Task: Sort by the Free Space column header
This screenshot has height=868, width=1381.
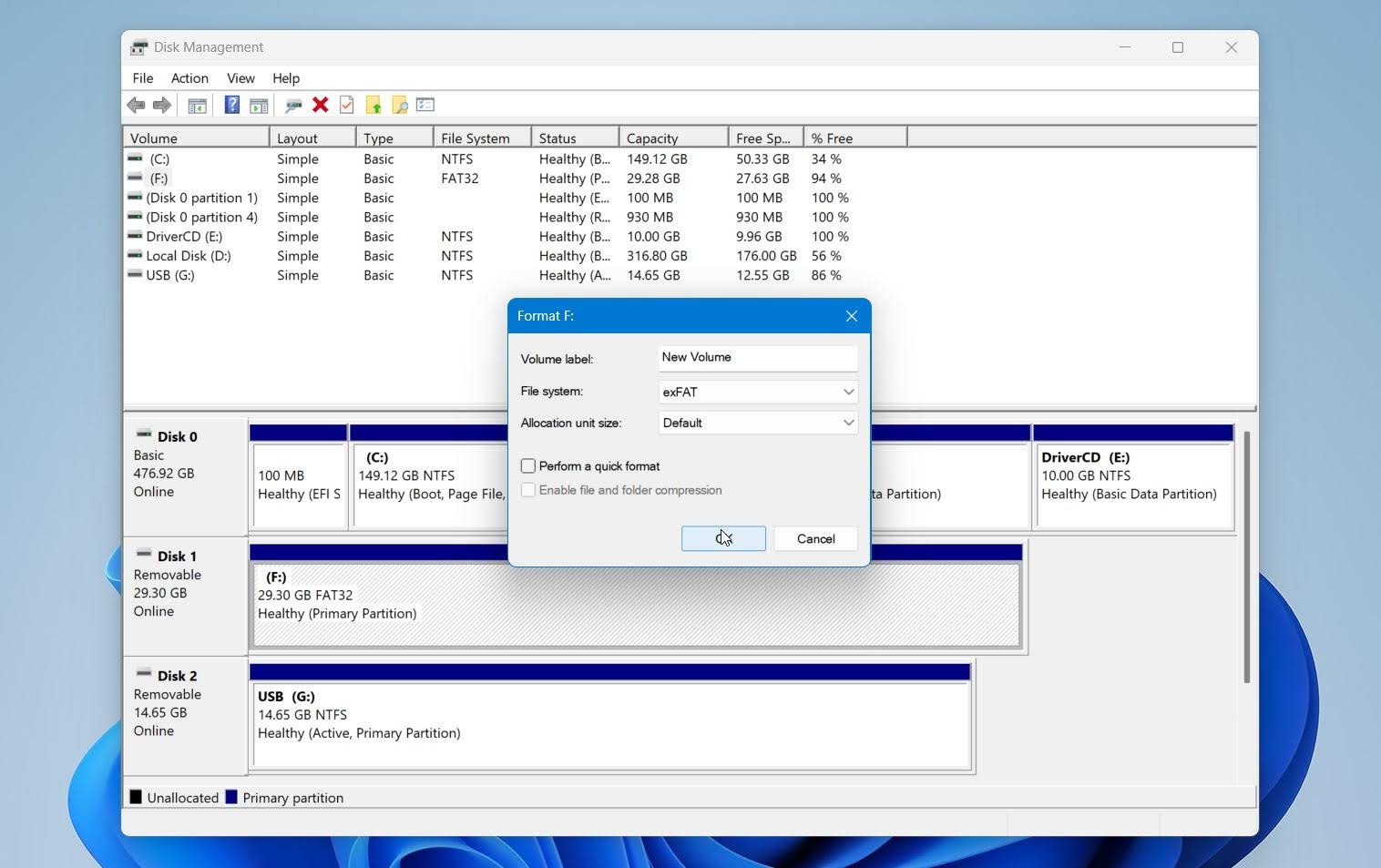Action: pyautogui.click(x=766, y=138)
